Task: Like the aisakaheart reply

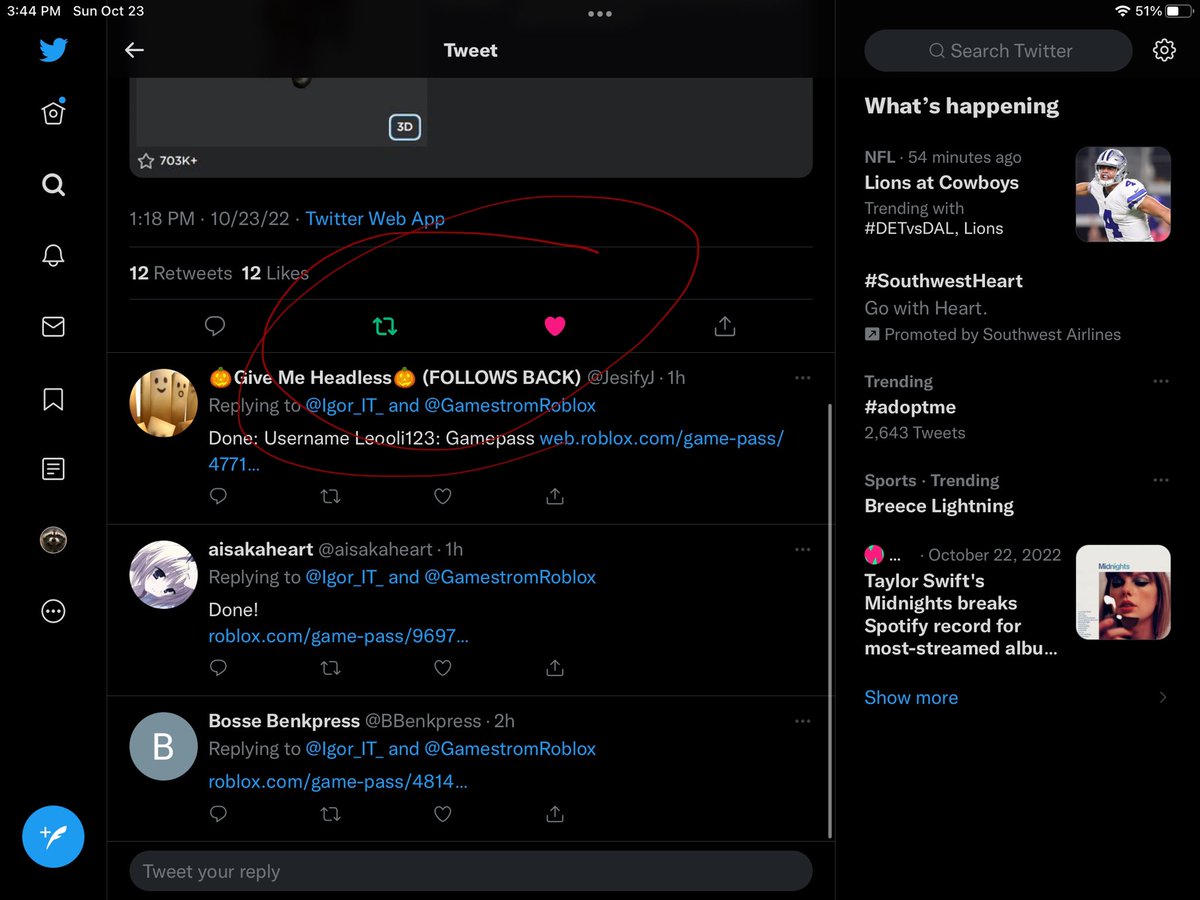Action: [x=442, y=667]
